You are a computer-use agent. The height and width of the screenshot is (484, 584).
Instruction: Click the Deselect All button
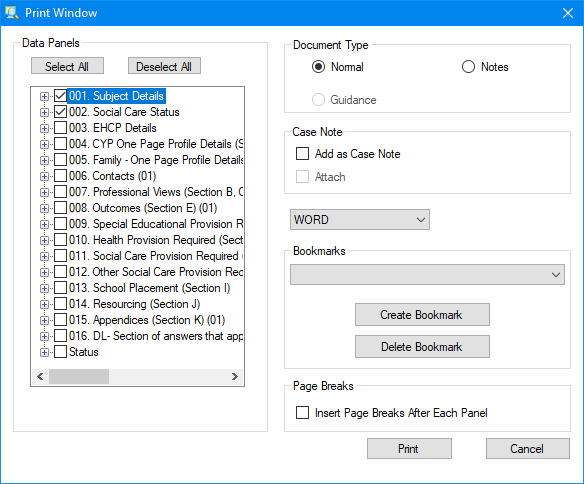pyautogui.click(x=164, y=66)
